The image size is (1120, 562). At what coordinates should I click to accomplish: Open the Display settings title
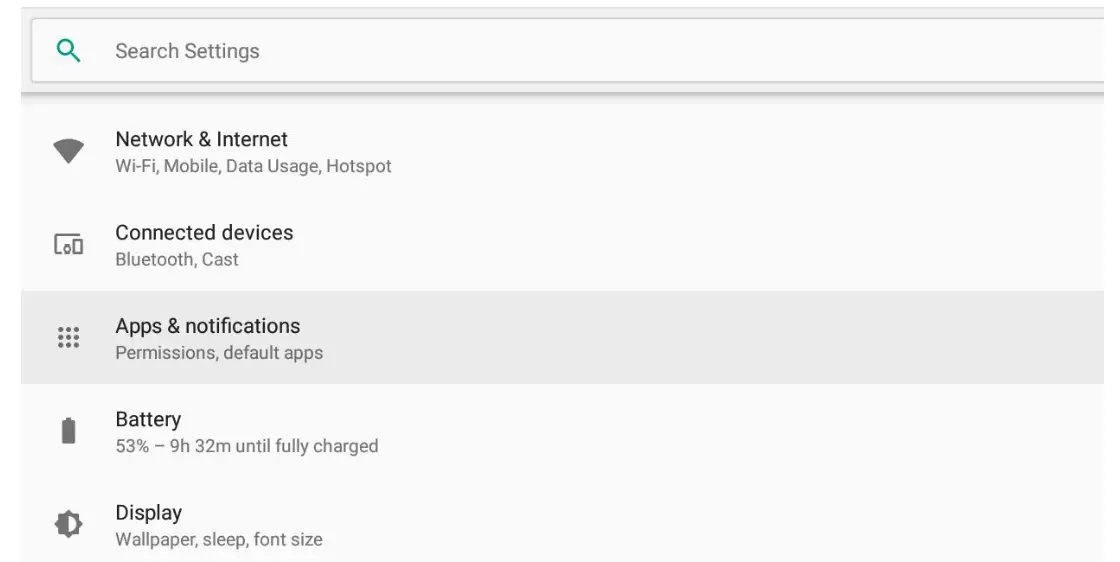pos(148,513)
